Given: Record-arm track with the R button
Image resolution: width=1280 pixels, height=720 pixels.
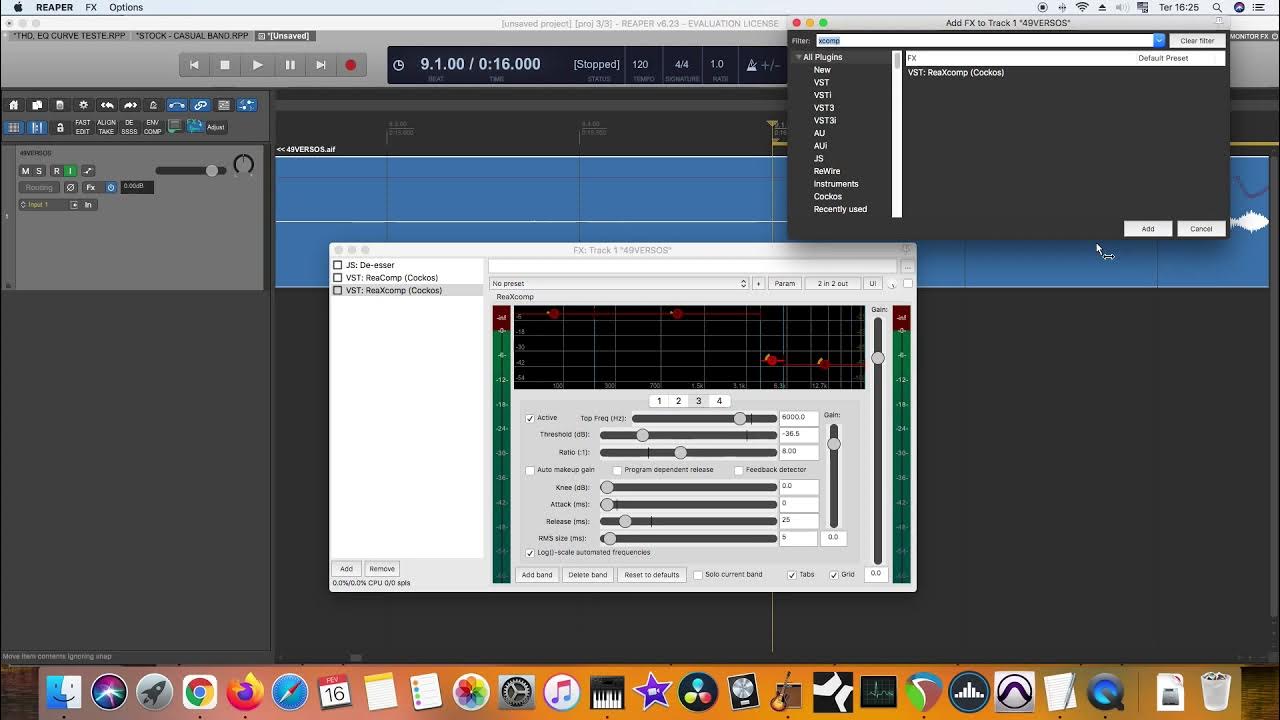Looking at the screenshot, I should point(56,171).
